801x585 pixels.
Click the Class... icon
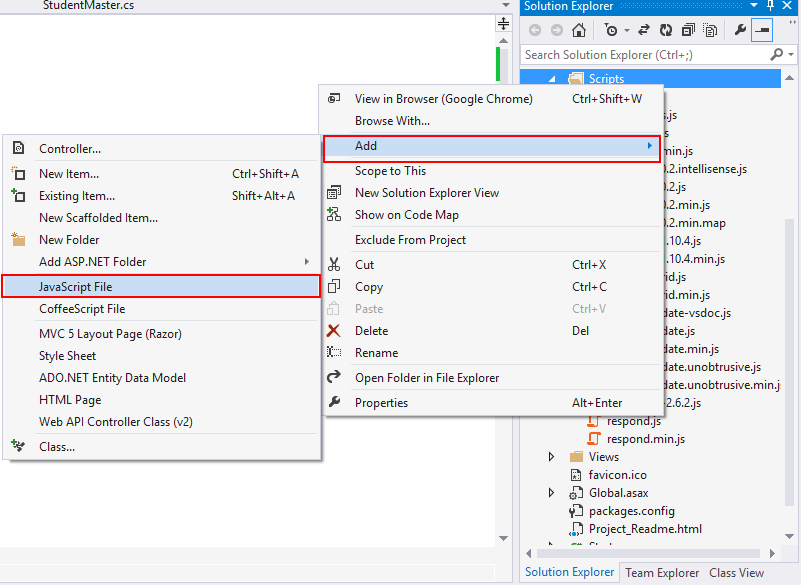(x=18, y=446)
